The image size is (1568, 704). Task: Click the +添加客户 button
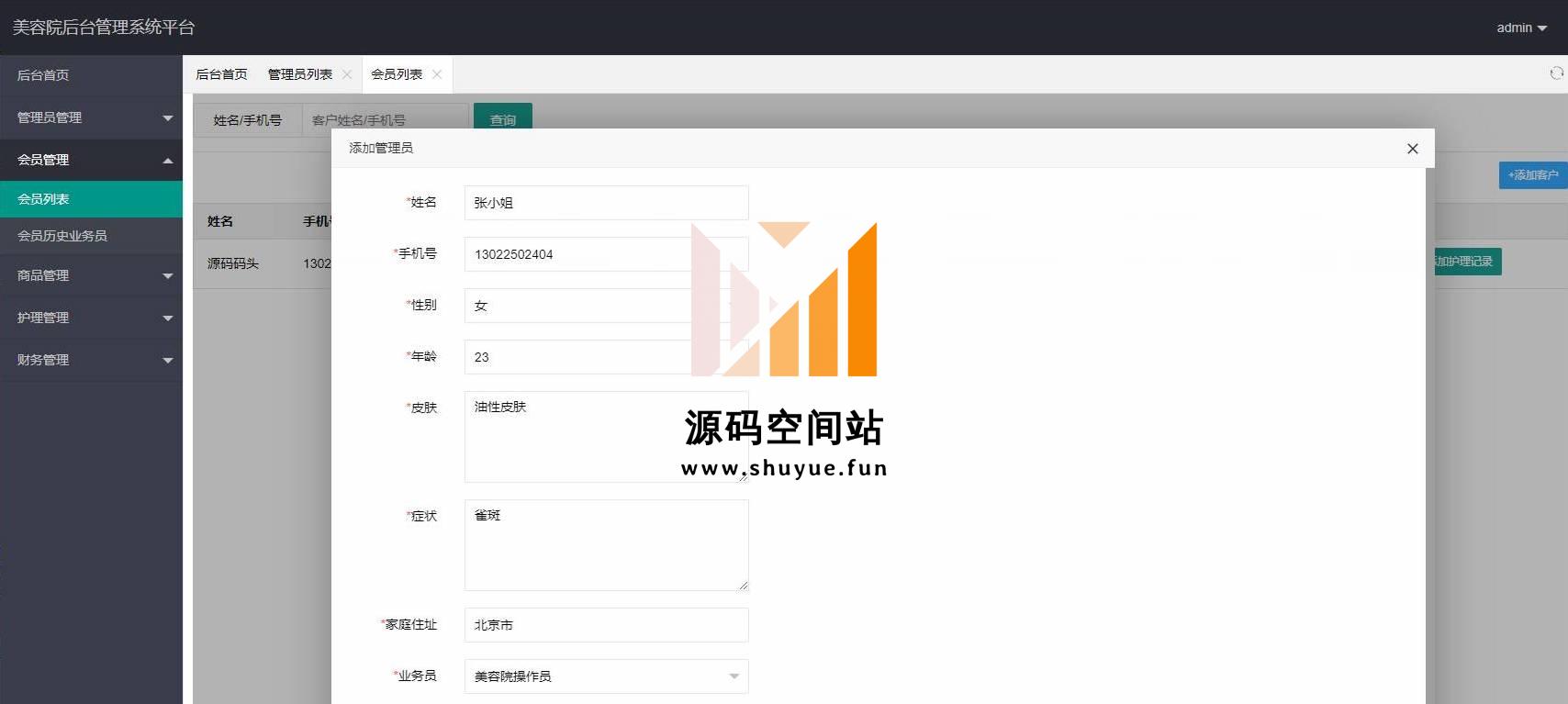[1532, 174]
